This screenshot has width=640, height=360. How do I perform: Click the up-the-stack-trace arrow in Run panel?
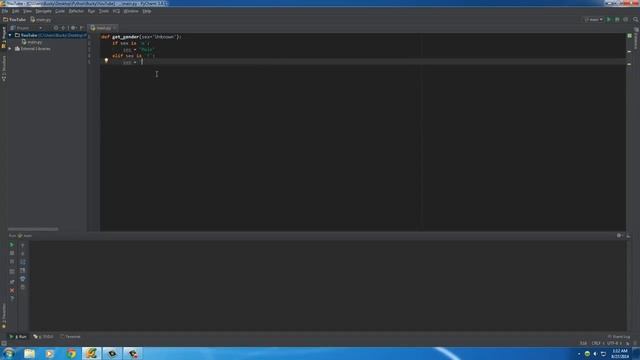22,245
